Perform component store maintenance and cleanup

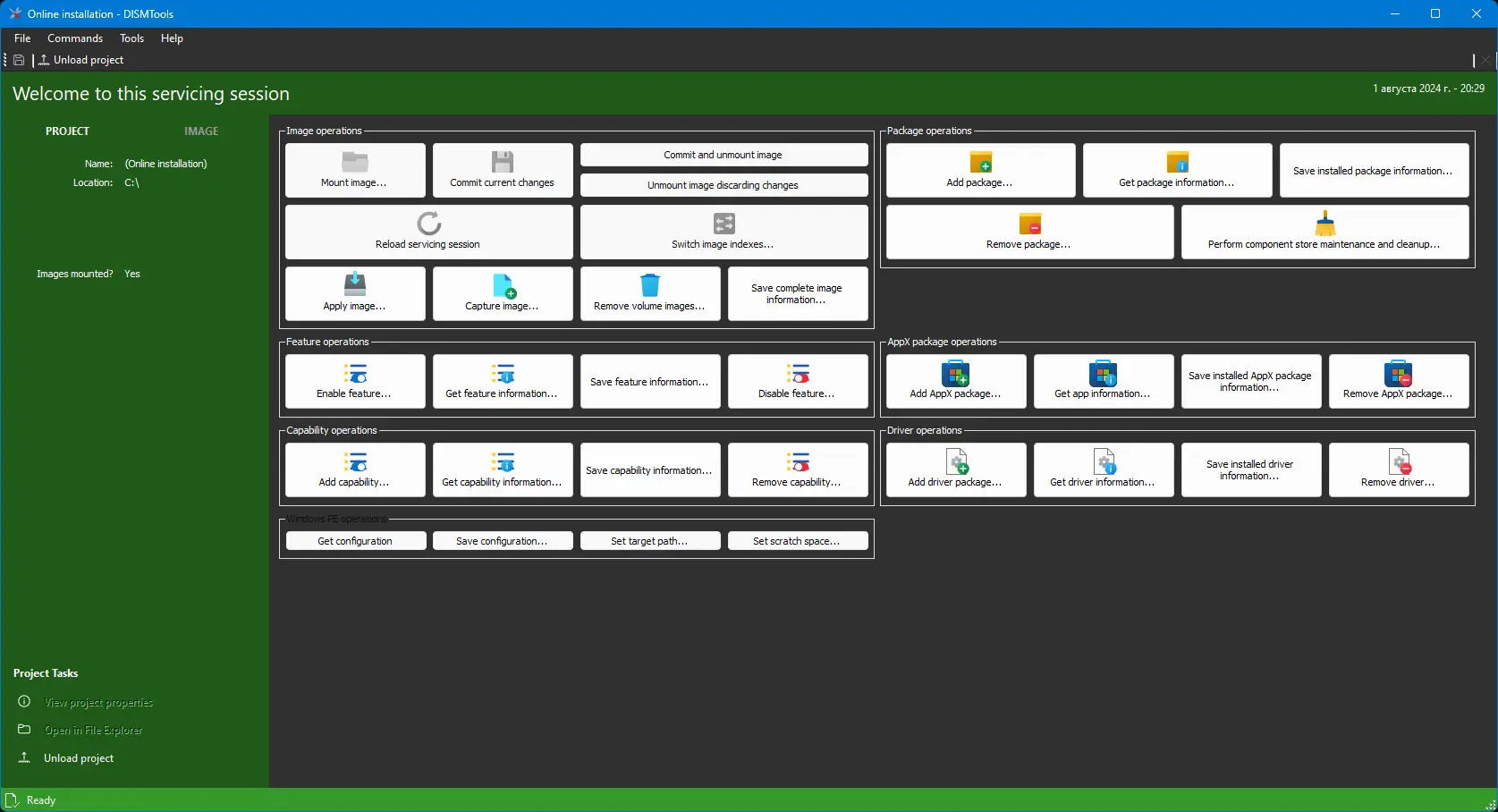[x=1325, y=232]
